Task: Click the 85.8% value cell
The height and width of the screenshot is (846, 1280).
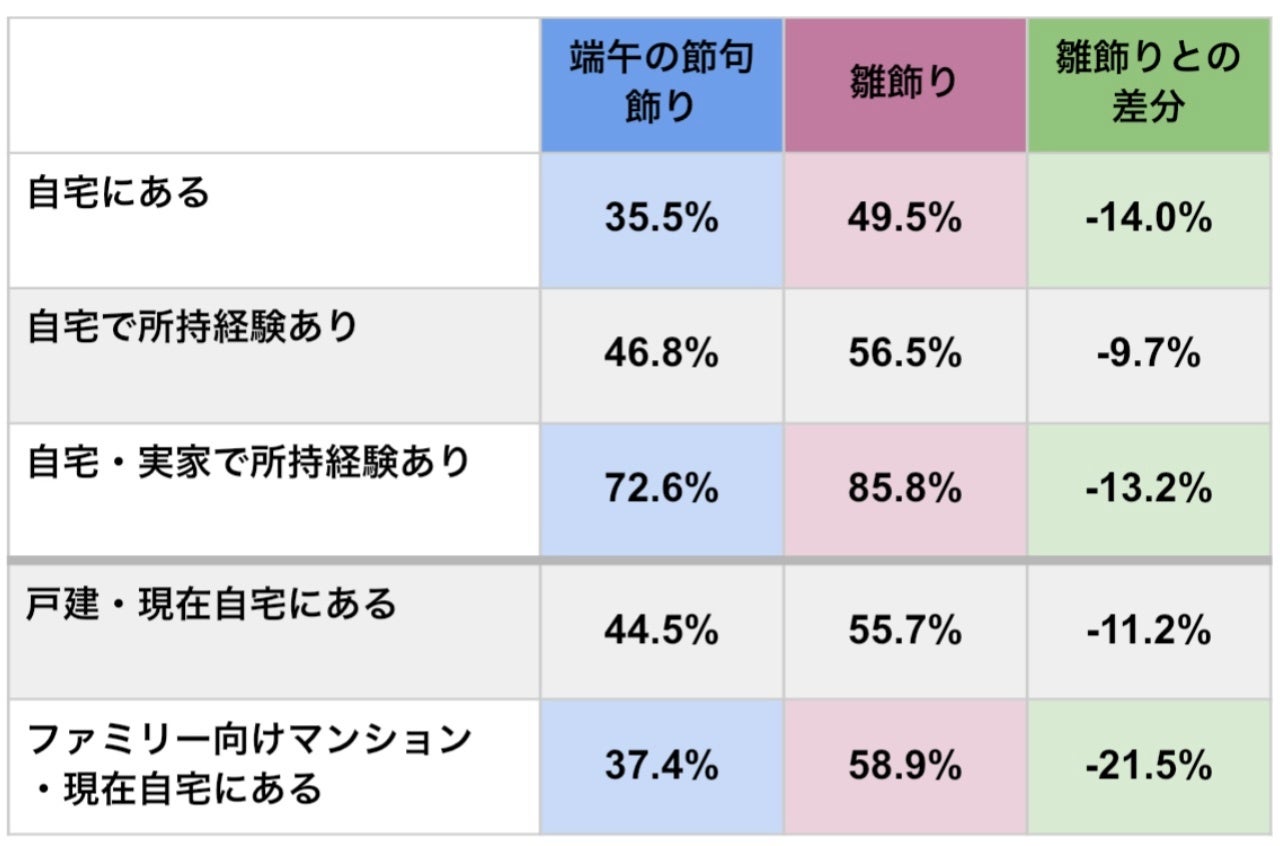Action: 904,489
